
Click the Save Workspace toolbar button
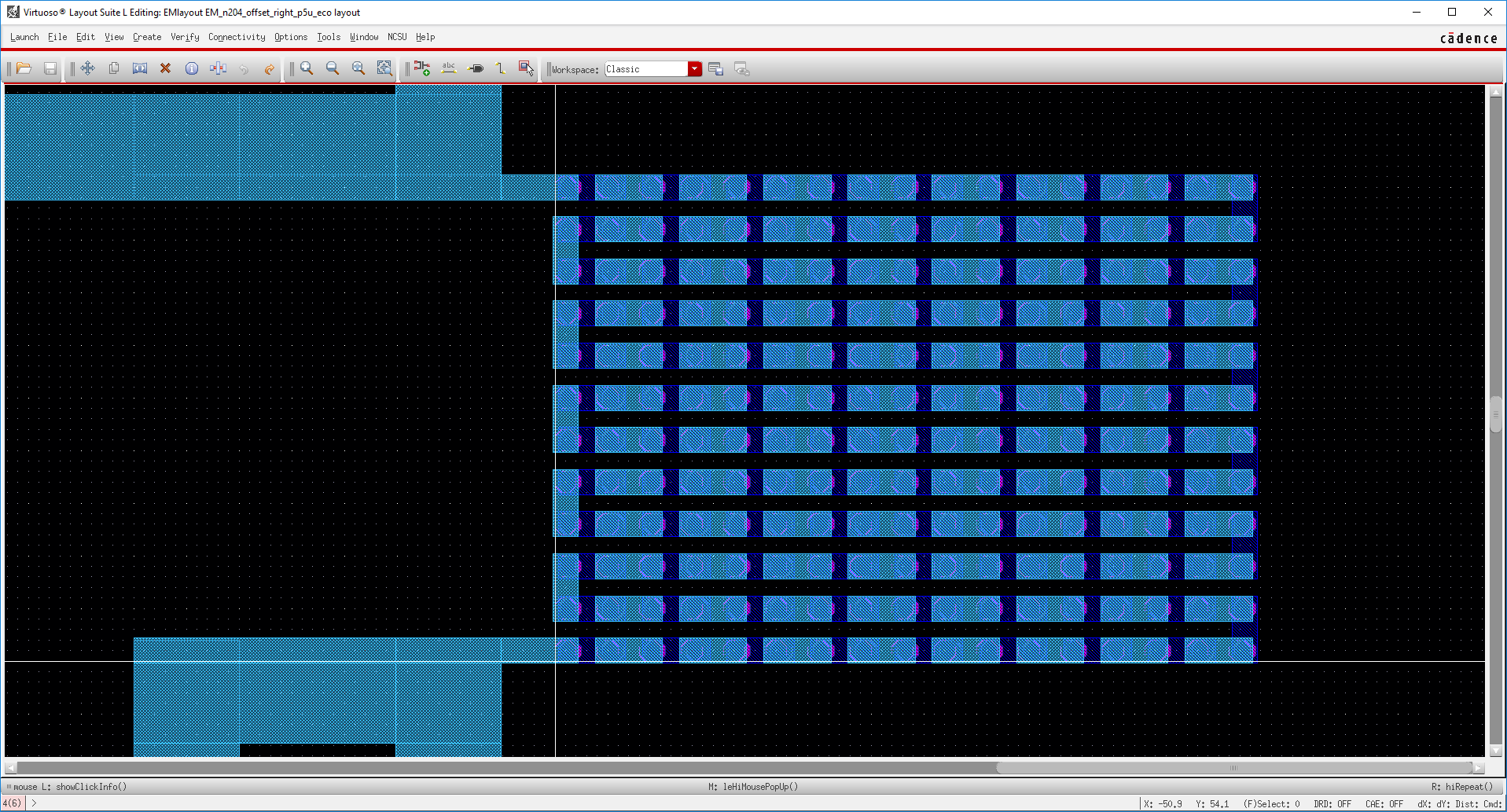(715, 69)
